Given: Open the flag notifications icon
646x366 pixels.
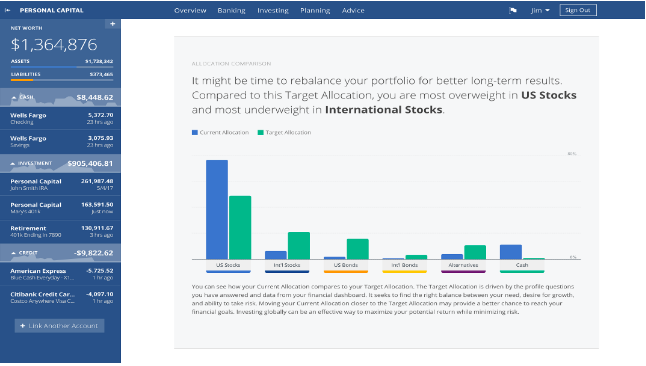Looking at the screenshot, I should [513, 10].
